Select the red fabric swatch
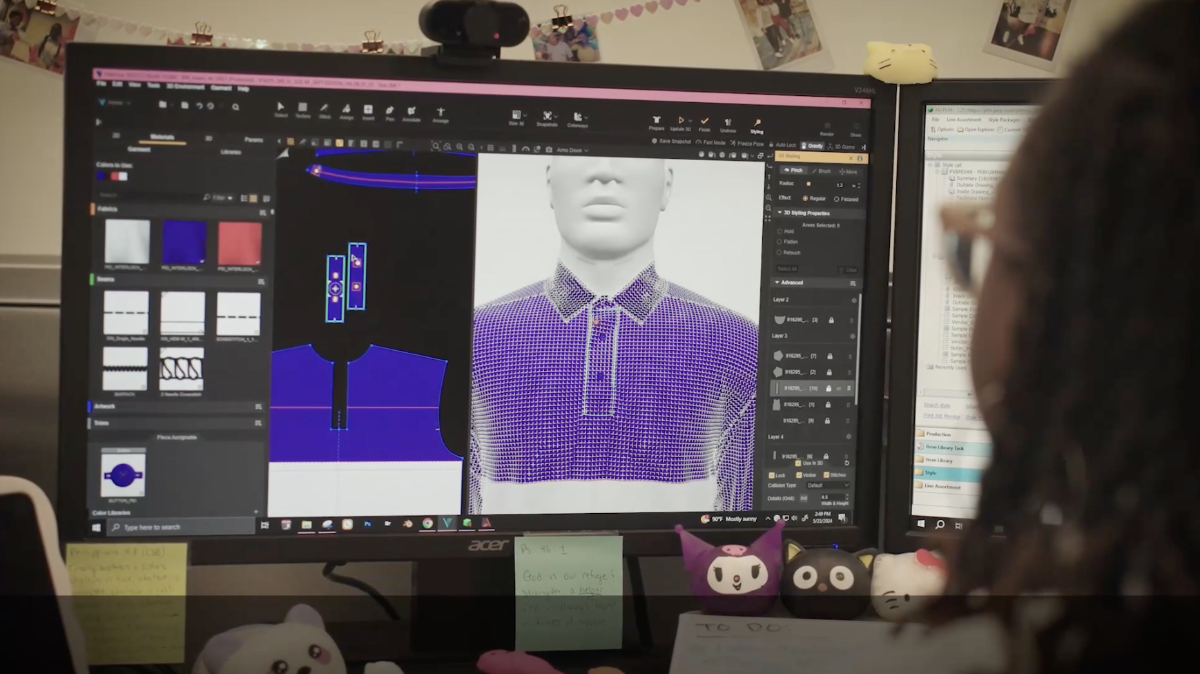Screen dimensions: 1200x674 point(239,243)
